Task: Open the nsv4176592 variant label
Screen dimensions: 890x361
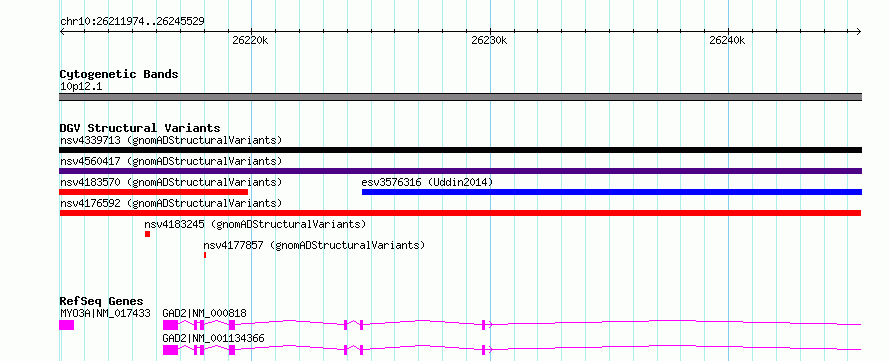Action: tap(171, 203)
